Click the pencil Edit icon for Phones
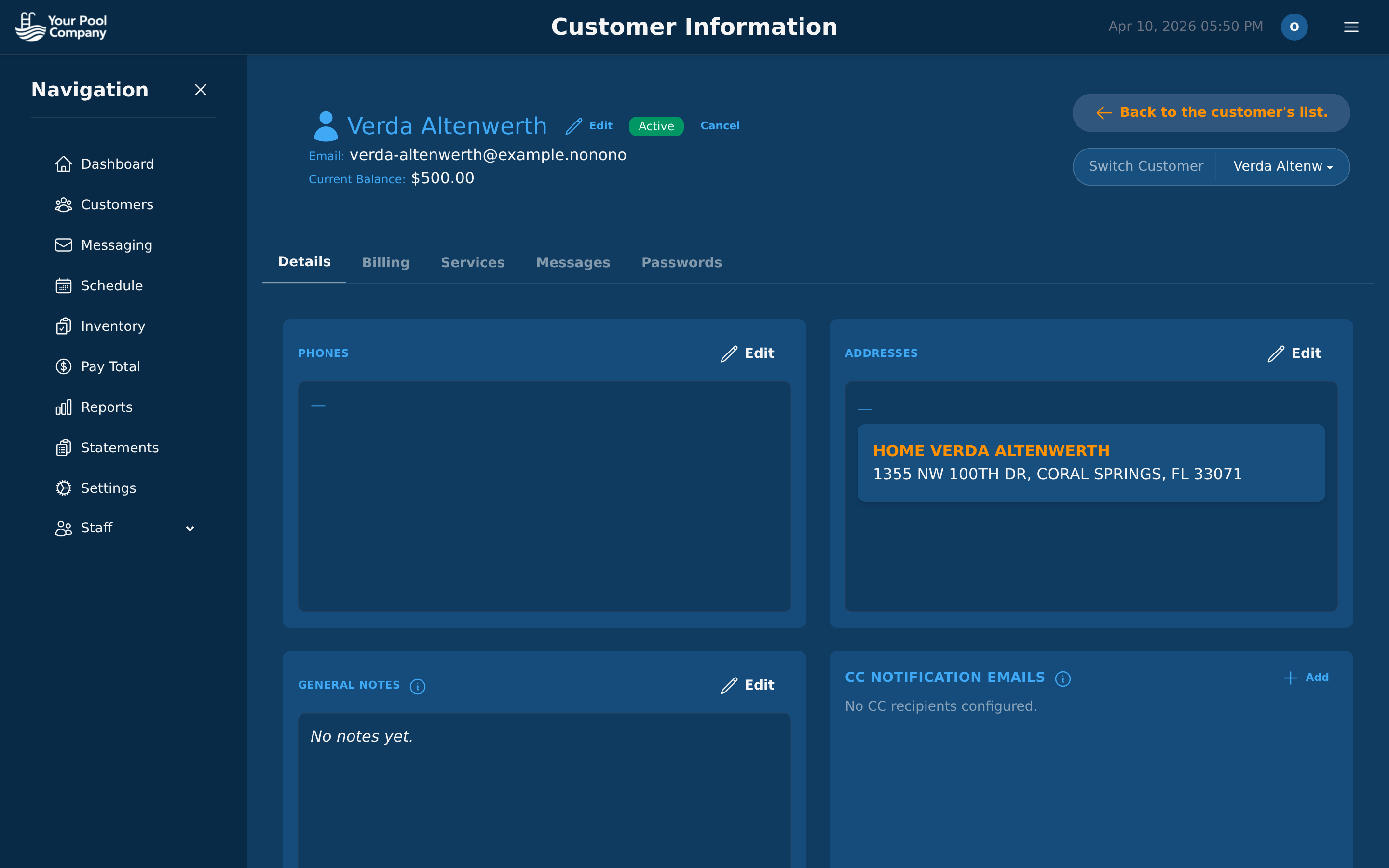 pyautogui.click(x=728, y=353)
